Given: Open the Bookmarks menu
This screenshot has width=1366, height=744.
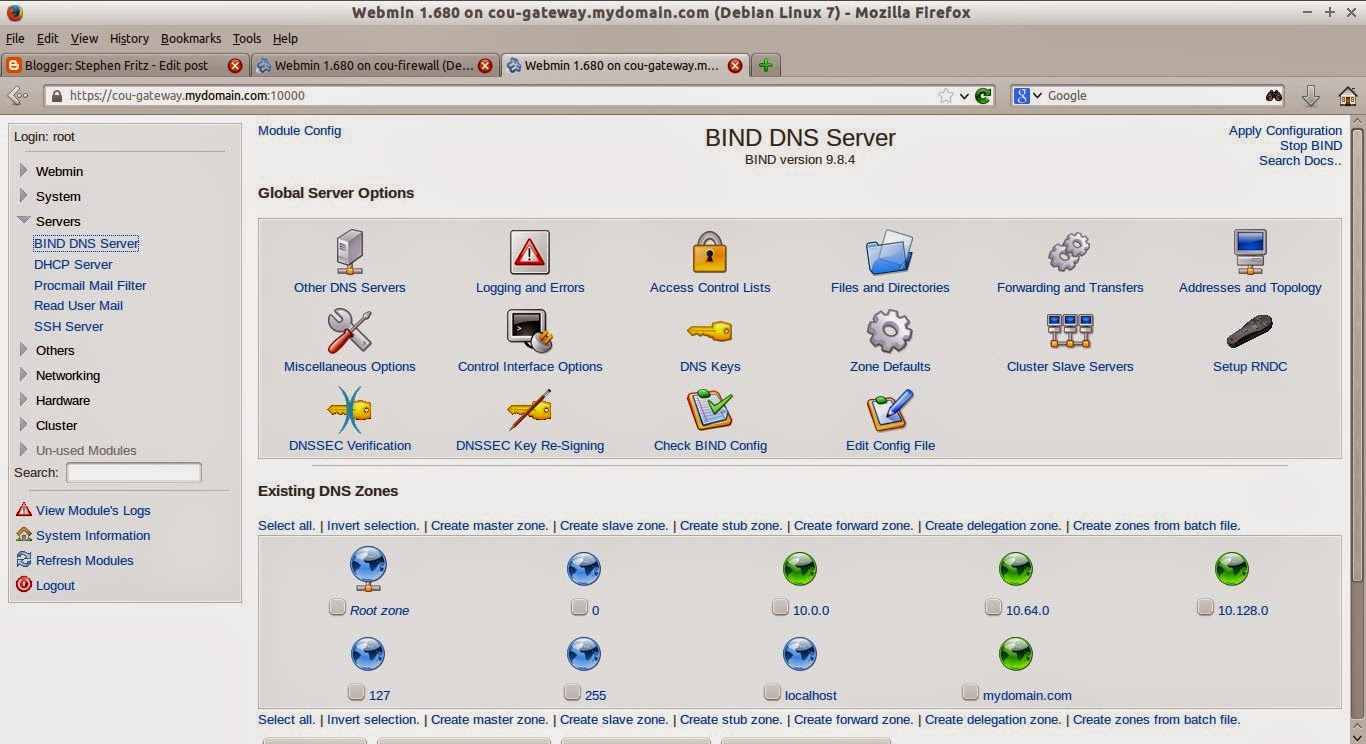Looking at the screenshot, I should (191, 38).
